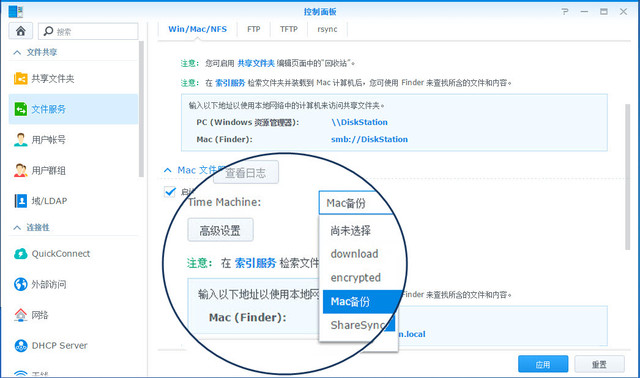Open the smb://DiskStation address link

point(369,139)
